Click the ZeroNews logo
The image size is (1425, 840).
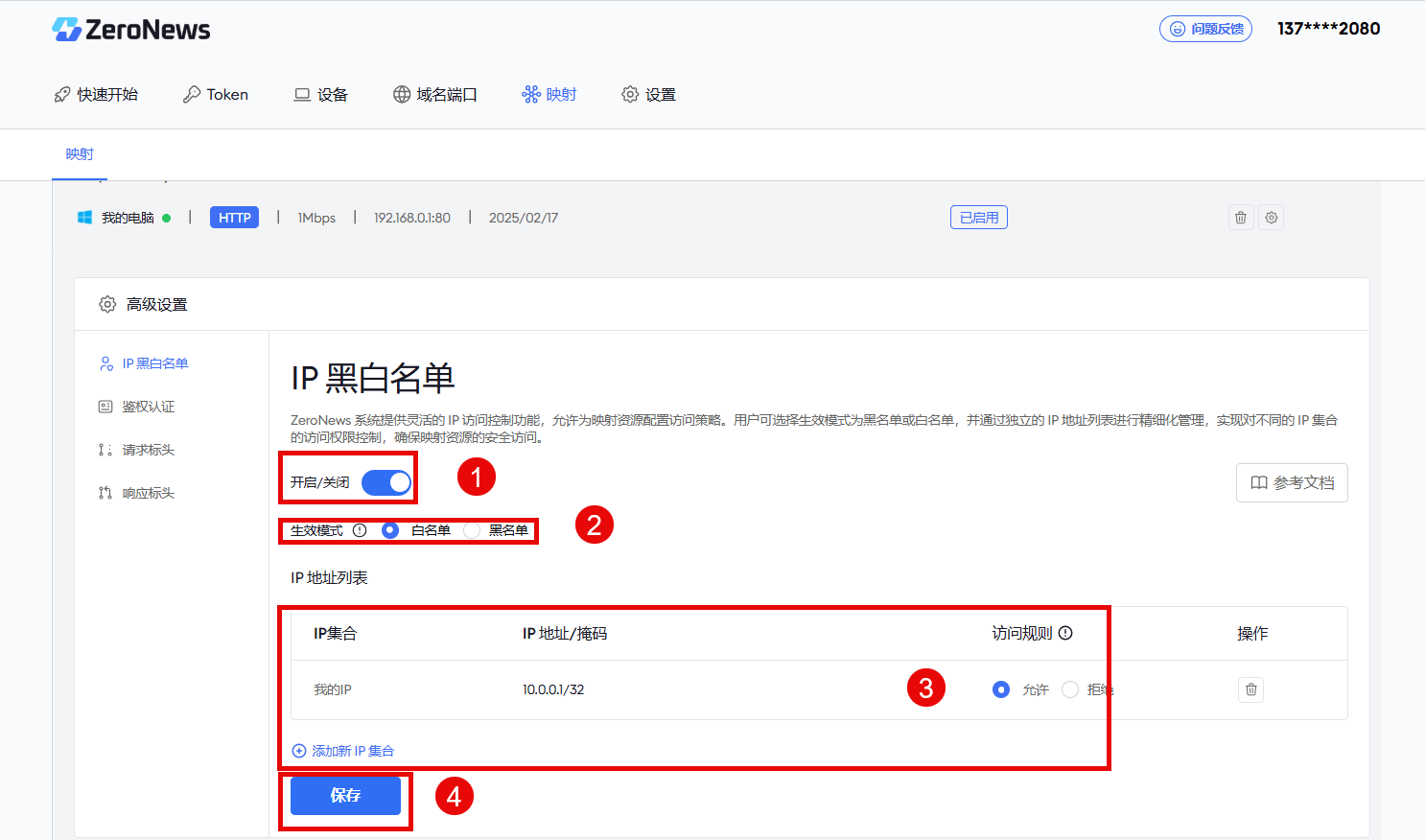pyautogui.click(x=131, y=30)
